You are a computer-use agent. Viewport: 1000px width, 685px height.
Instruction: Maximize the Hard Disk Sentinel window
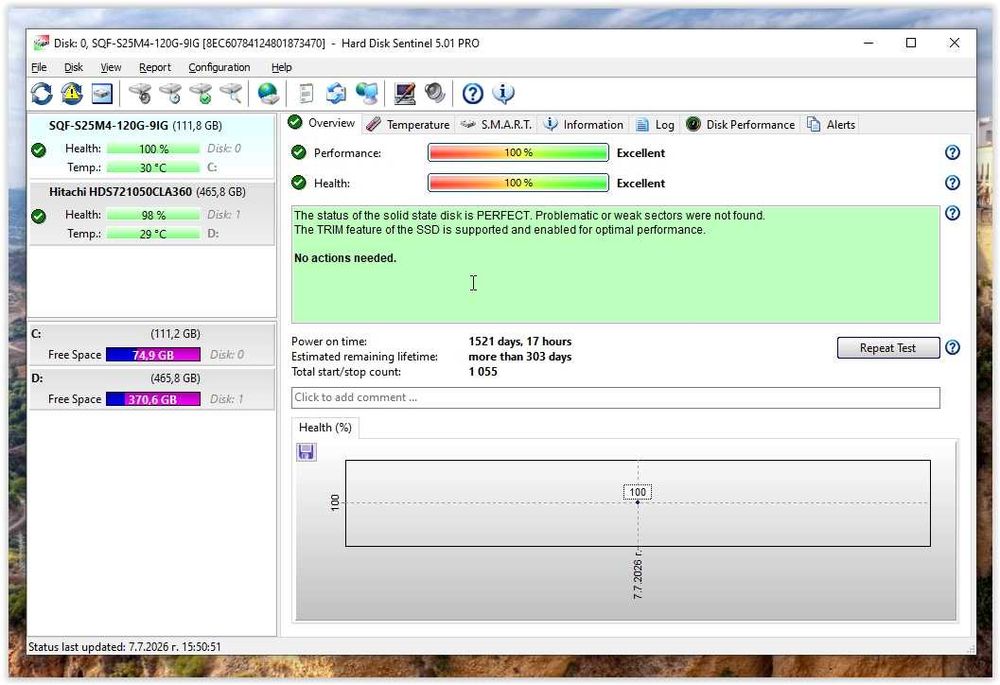coord(911,43)
